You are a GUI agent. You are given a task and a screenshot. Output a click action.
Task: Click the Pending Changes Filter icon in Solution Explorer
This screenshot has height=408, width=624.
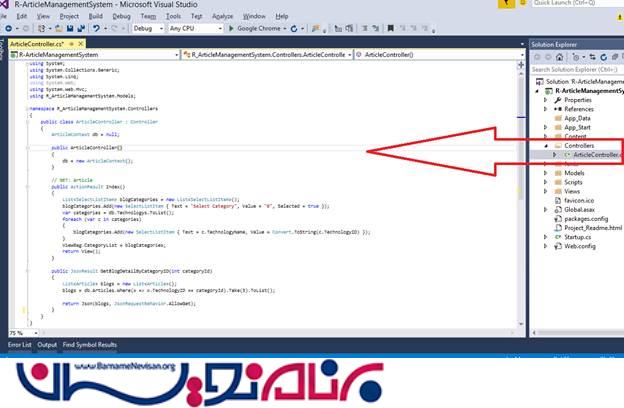coord(575,57)
